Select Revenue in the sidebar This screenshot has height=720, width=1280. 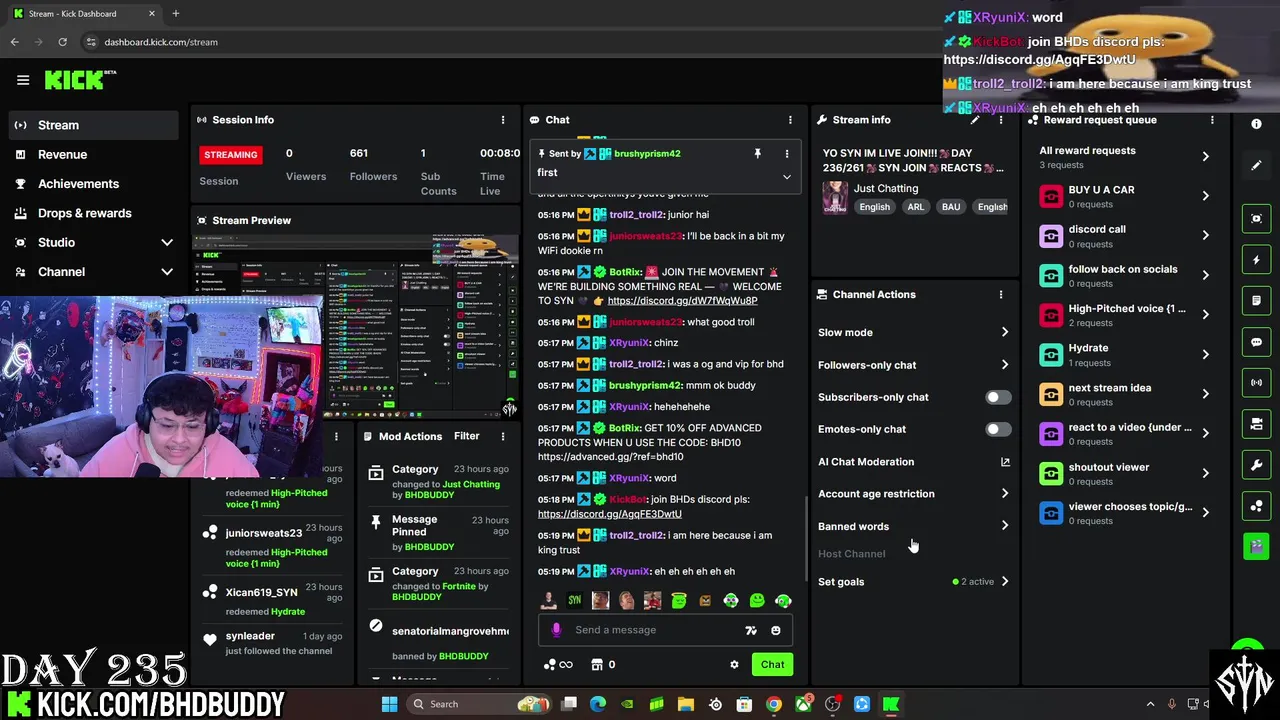pyautogui.click(x=93, y=154)
